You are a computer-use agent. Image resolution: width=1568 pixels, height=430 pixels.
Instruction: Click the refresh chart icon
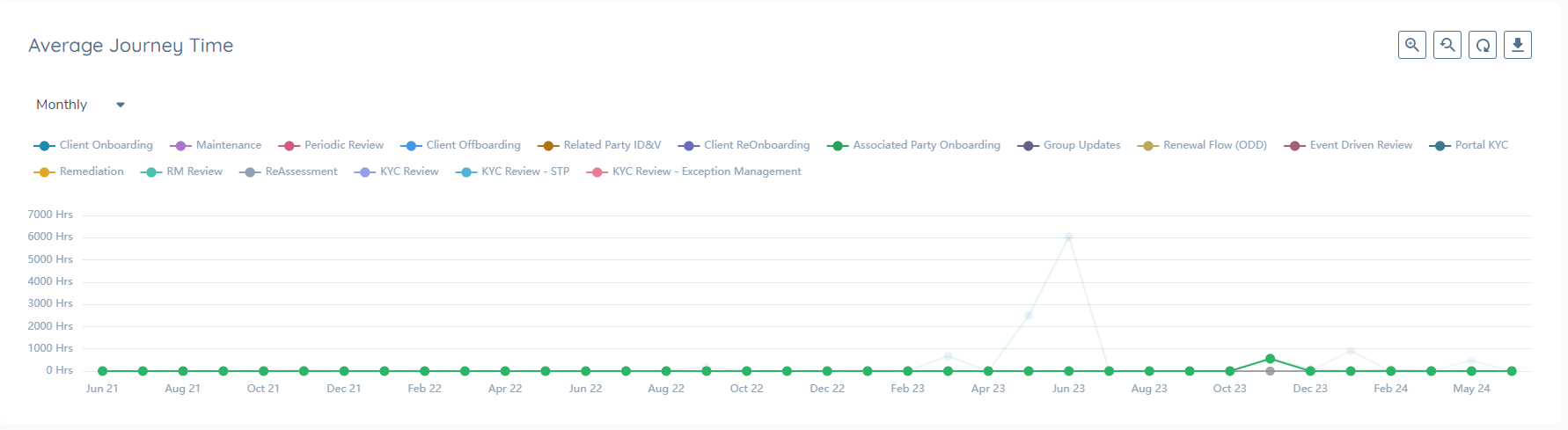1483,45
